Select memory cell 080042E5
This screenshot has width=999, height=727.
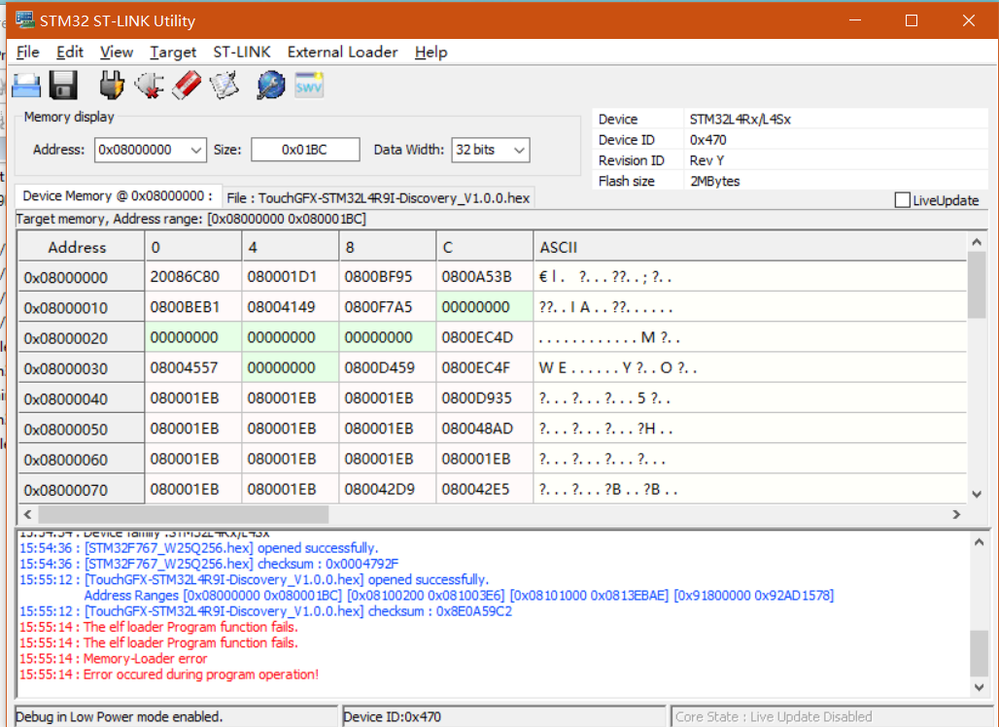(x=485, y=489)
